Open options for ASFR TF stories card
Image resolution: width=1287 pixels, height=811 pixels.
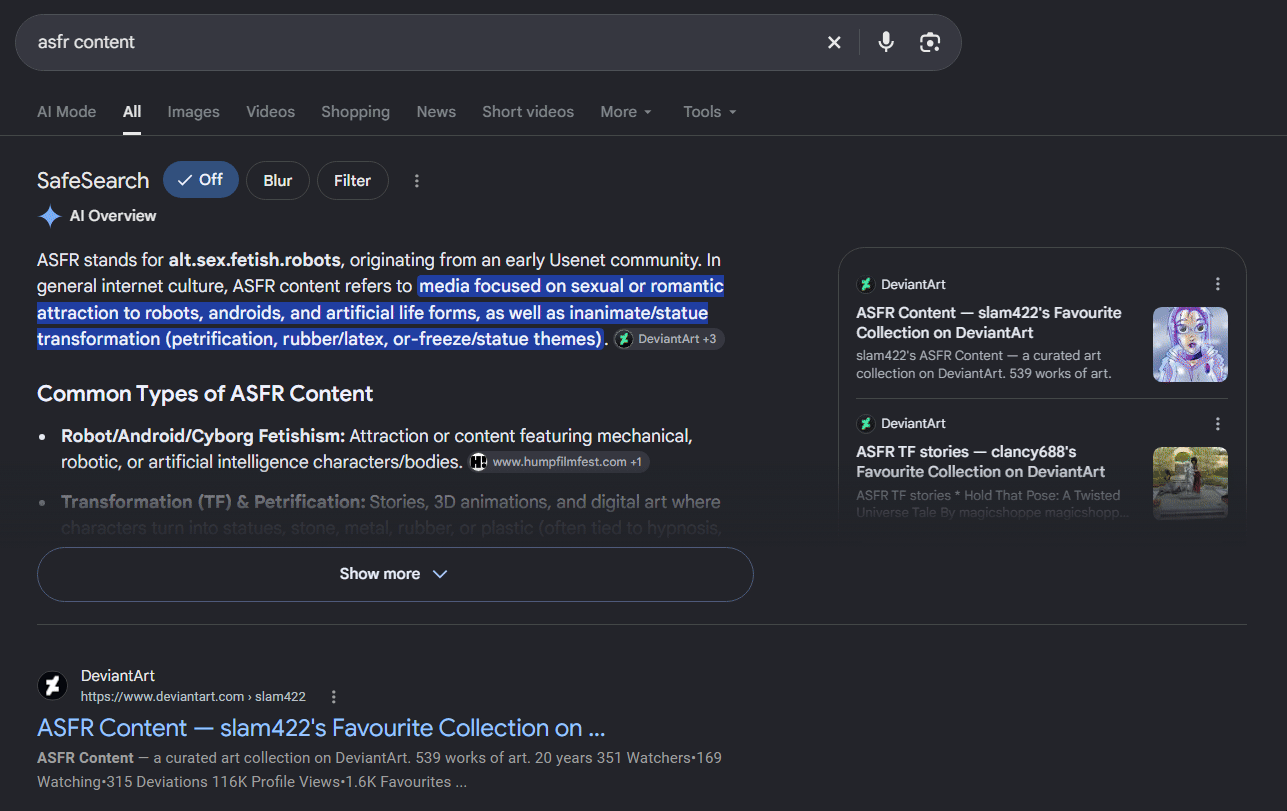1217,423
